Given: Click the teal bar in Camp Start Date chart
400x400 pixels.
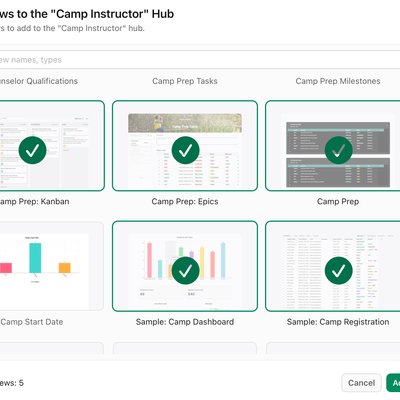Looking at the screenshot, I should [35, 258].
